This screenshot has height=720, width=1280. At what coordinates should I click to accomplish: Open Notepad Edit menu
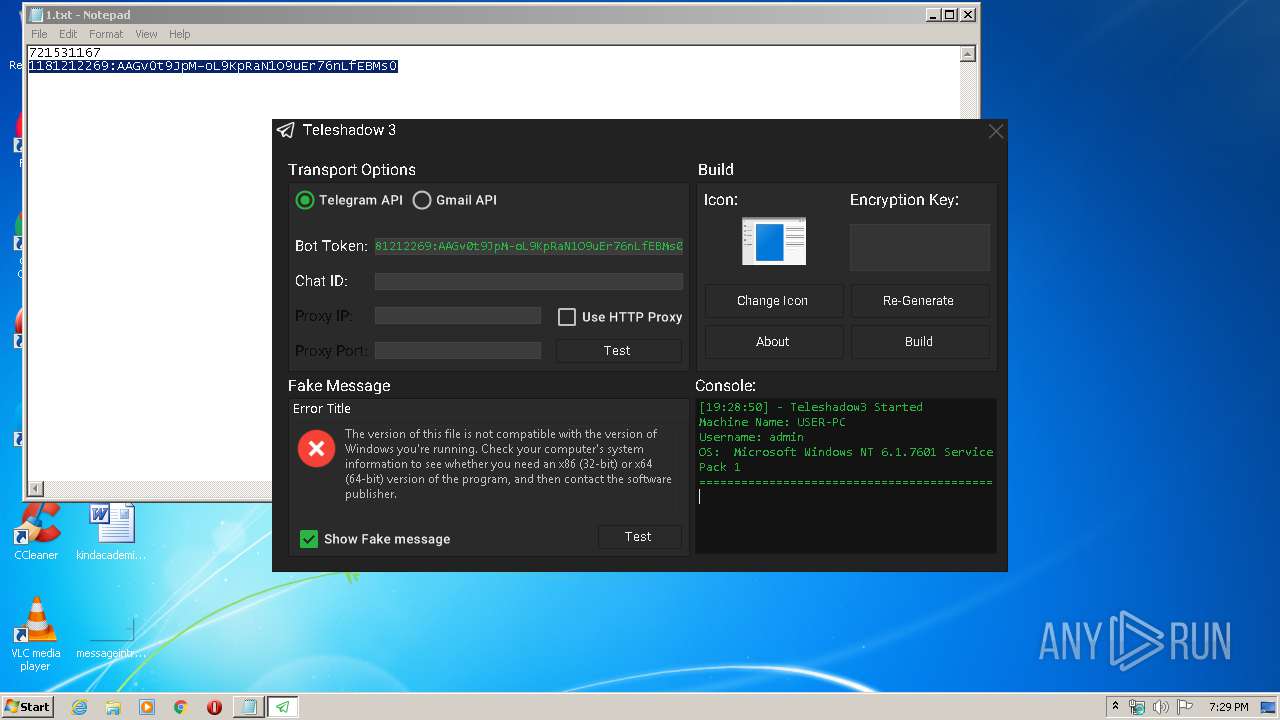[68, 34]
